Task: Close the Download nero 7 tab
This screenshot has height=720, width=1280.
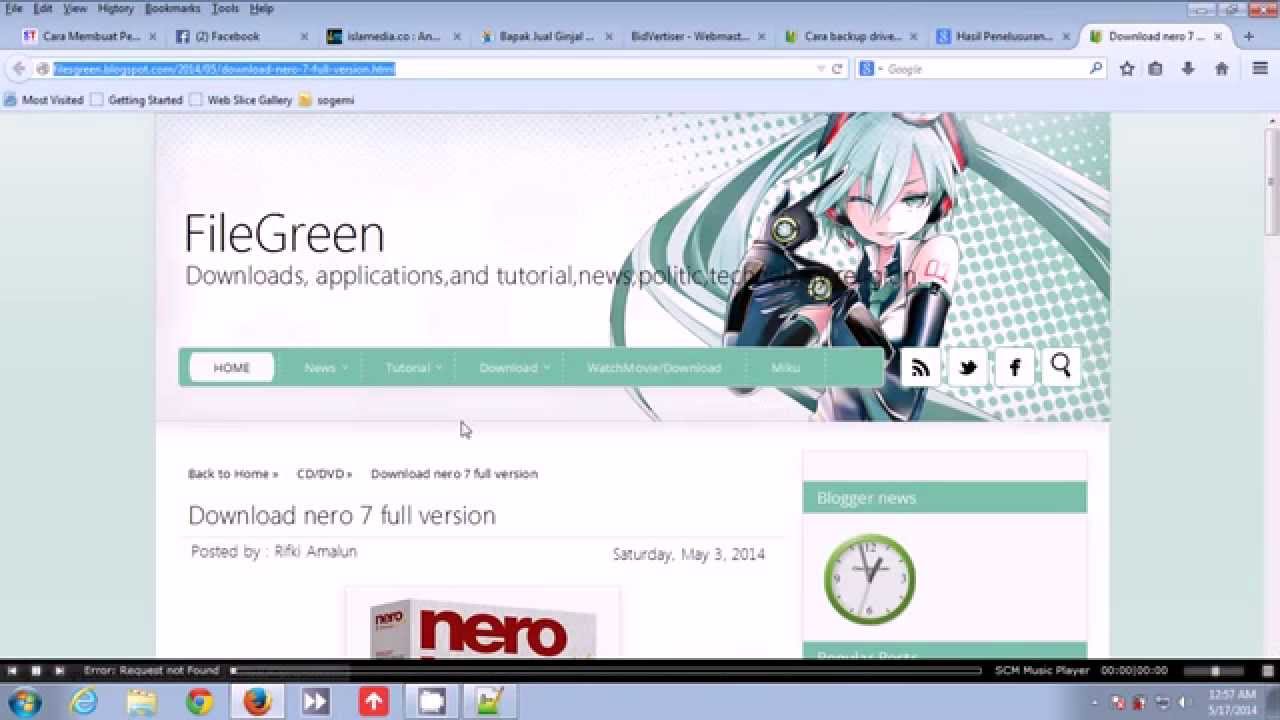Action: [x=1218, y=36]
